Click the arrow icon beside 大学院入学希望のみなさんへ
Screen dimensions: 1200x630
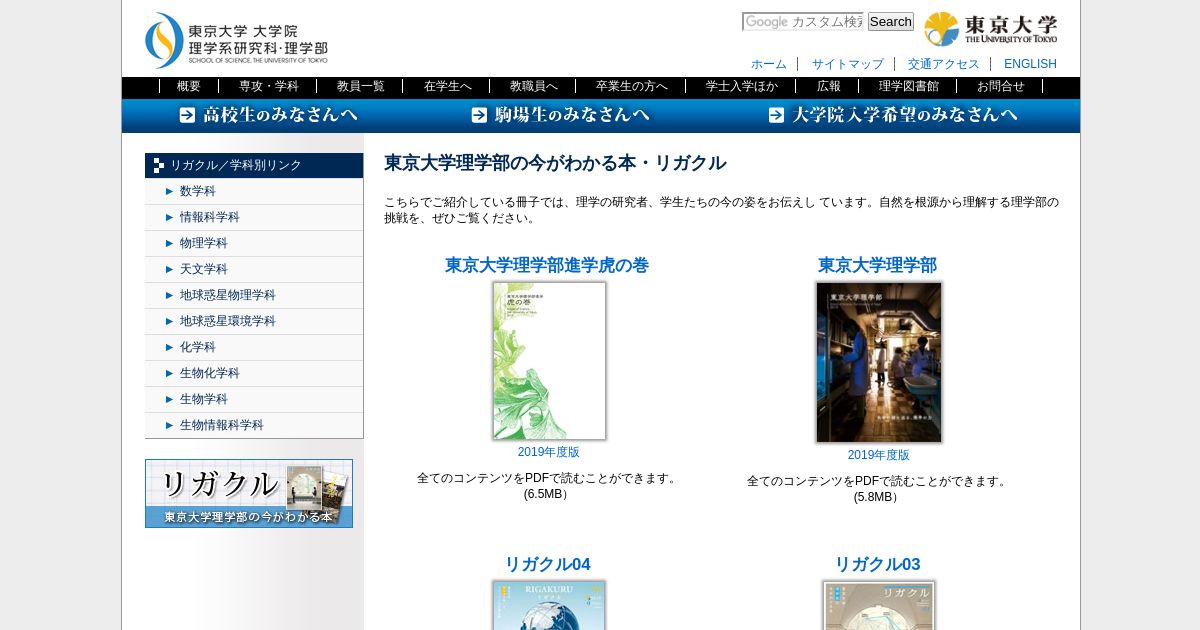pyautogui.click(x=776, y=115)
